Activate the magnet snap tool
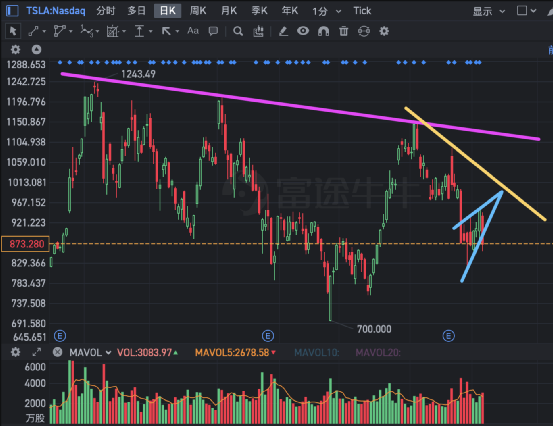 tap(323, 31)
